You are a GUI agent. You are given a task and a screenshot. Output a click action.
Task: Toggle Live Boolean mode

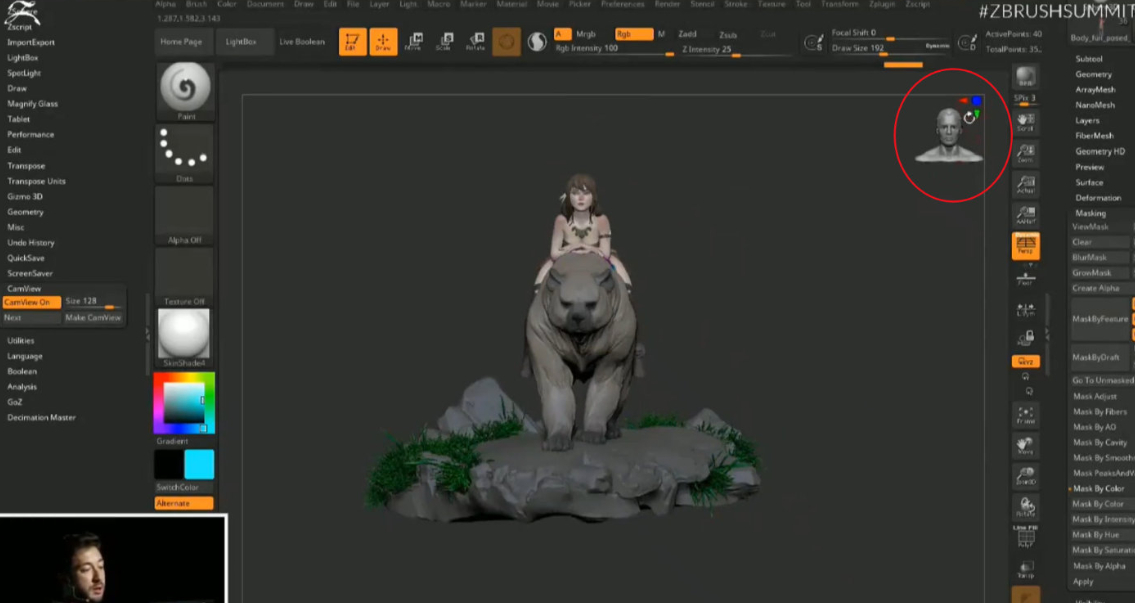tap(302, 42)
